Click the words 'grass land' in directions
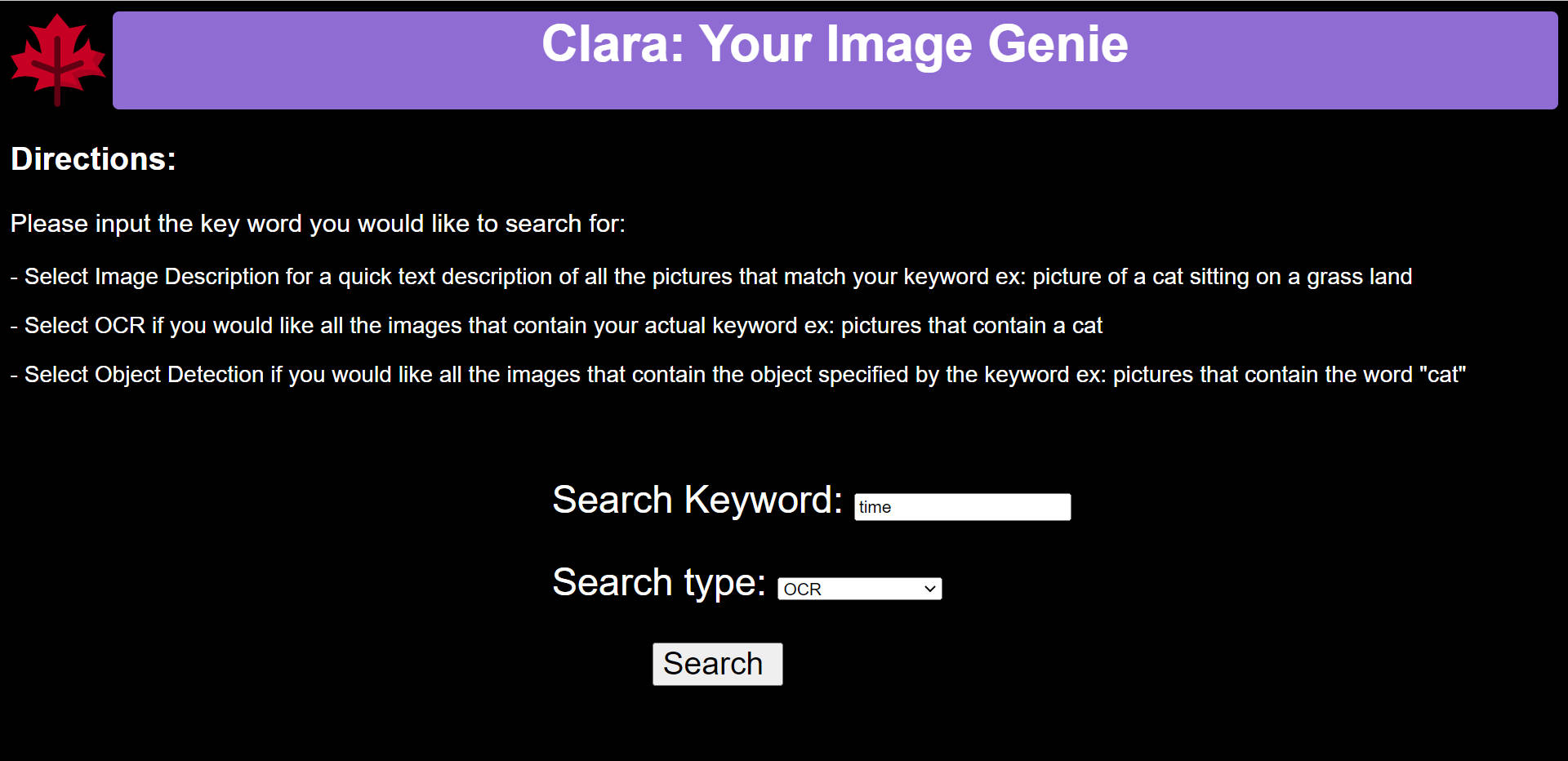This screenshot has height=761, width=1568. pos(1360,277)
